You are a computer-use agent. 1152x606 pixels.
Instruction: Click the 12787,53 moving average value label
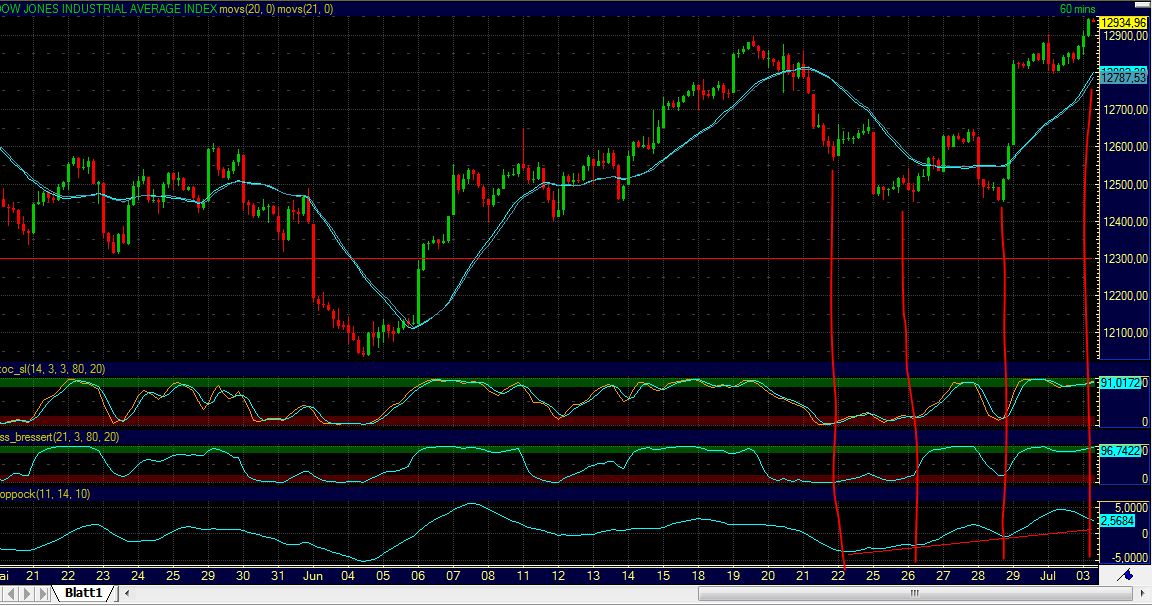[x=1125, y=78]
